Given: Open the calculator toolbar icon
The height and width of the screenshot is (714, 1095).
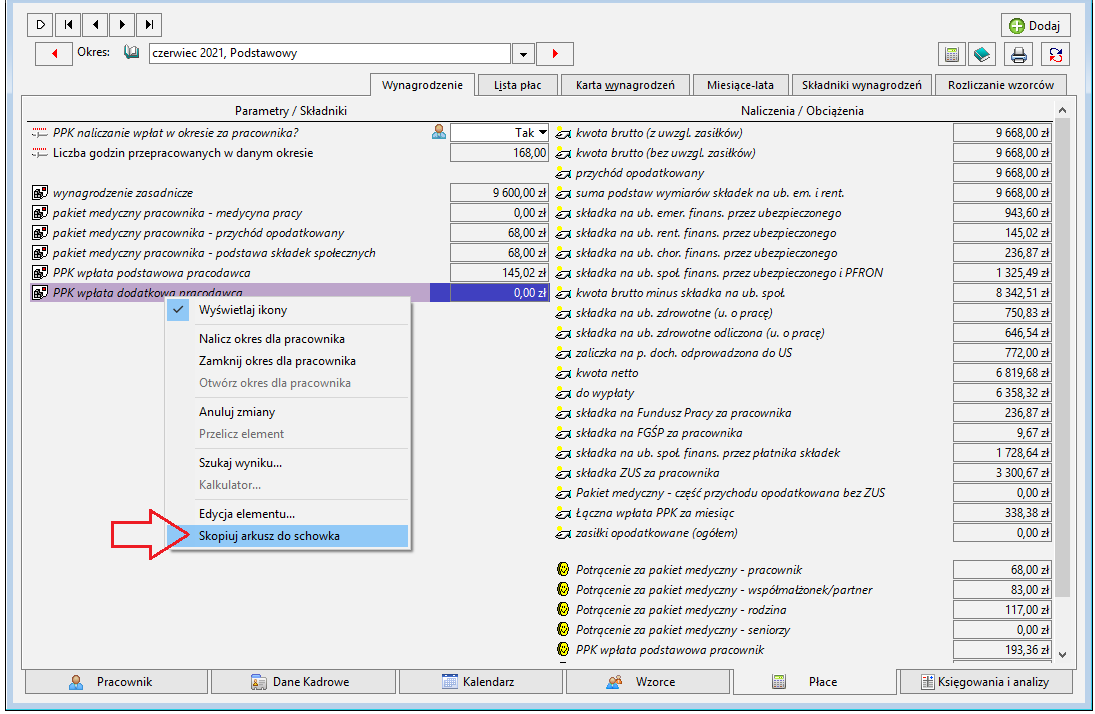Looking at the screenshot, I should click(951, 54).
